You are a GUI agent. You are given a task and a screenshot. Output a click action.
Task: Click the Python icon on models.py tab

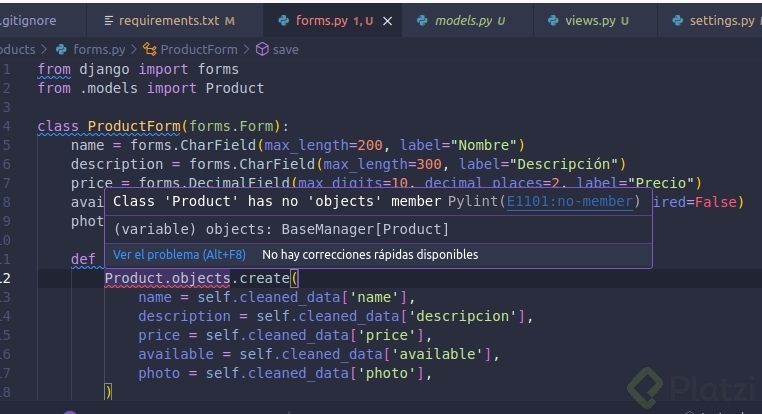click(x=423, y=20)
